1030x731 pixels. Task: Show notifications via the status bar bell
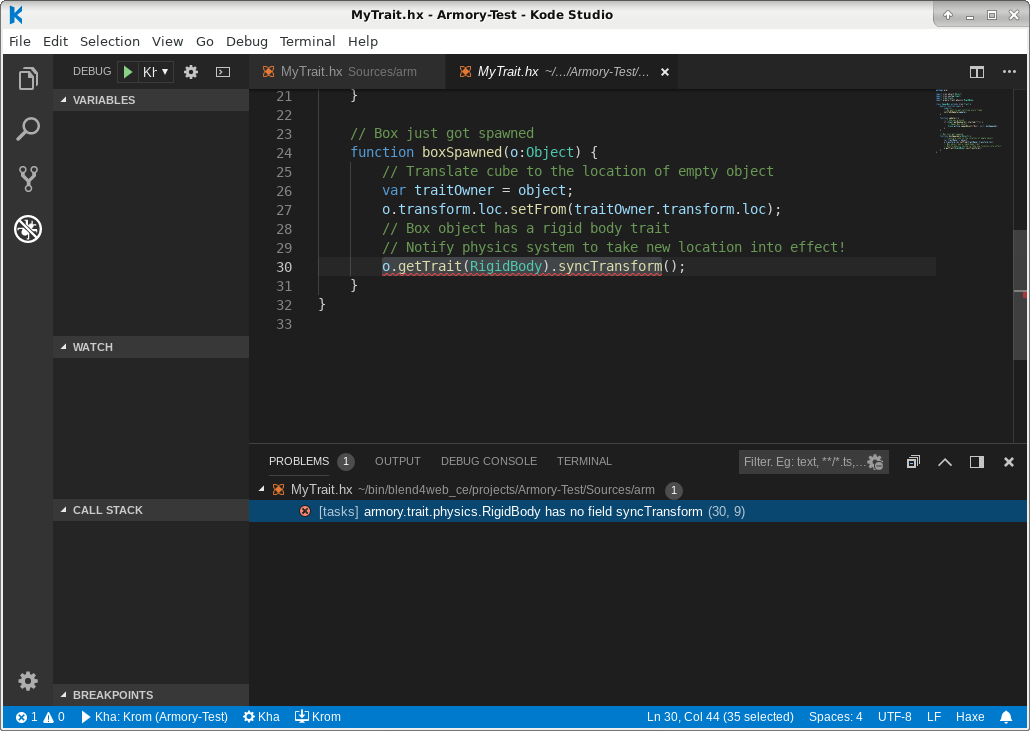point(1005,716)
